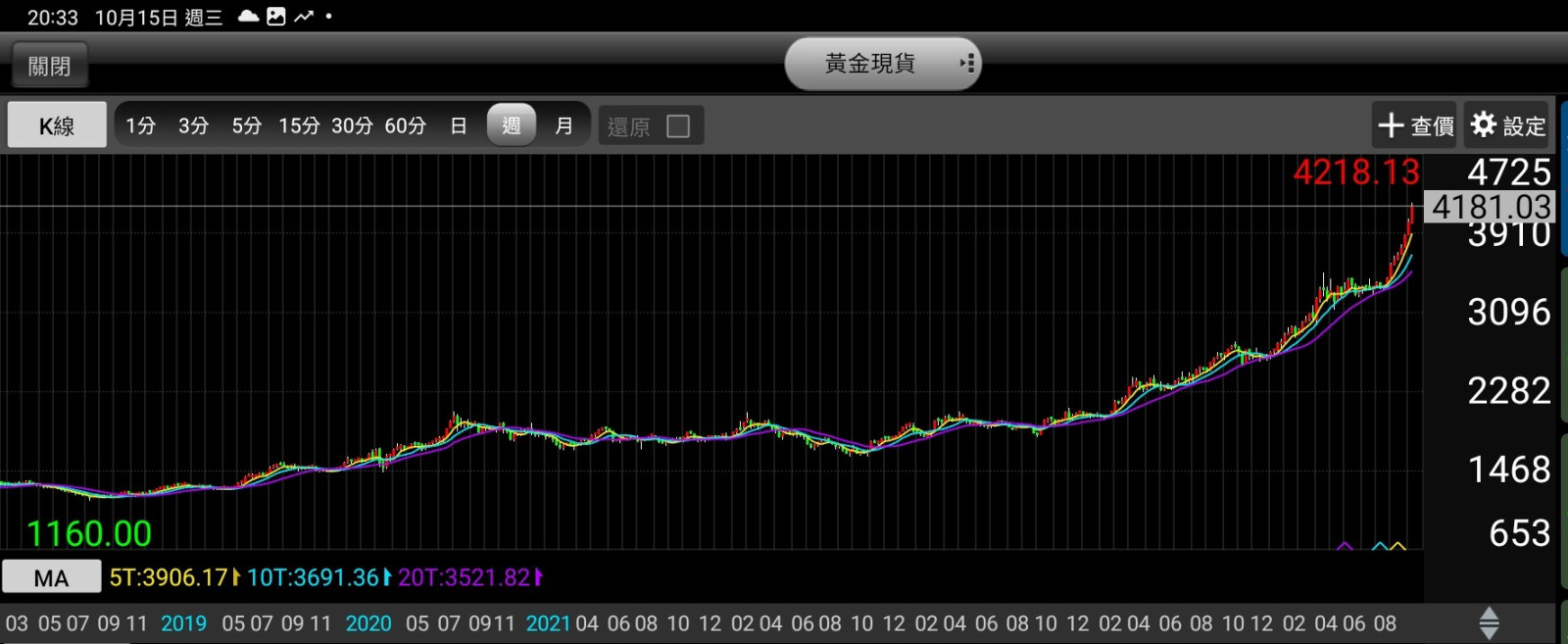This screenshot has height=644, width=1568.
Task: Tap the cloud icon in status bar
Action: tap(249, 17)
